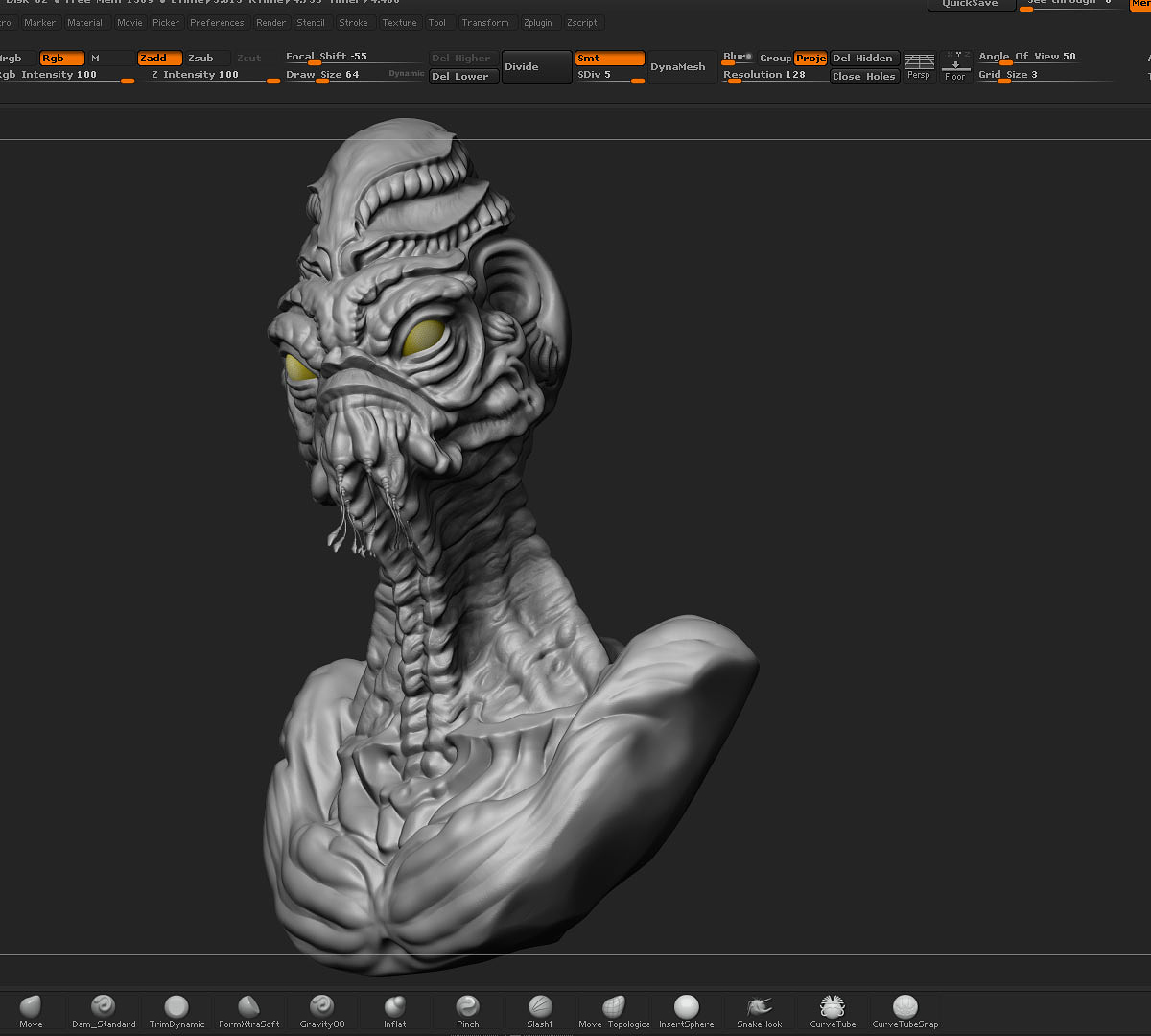The width and height of the screenshot is (1151, 1036).
Task: Open the Texture menu
Action: [399, 22]
